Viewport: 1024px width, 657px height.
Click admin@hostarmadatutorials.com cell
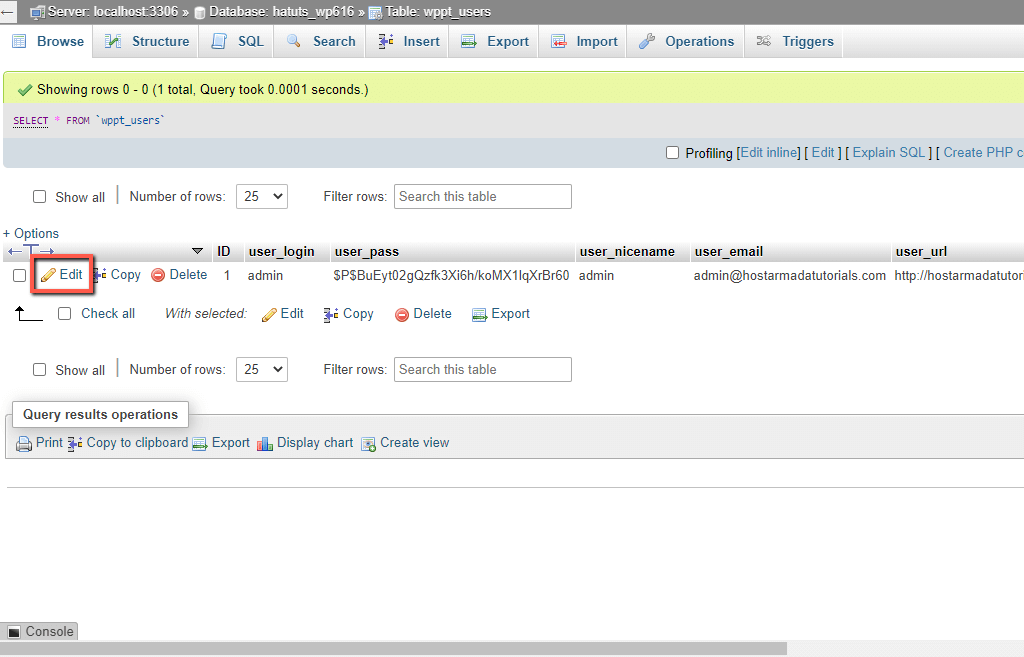790,276
